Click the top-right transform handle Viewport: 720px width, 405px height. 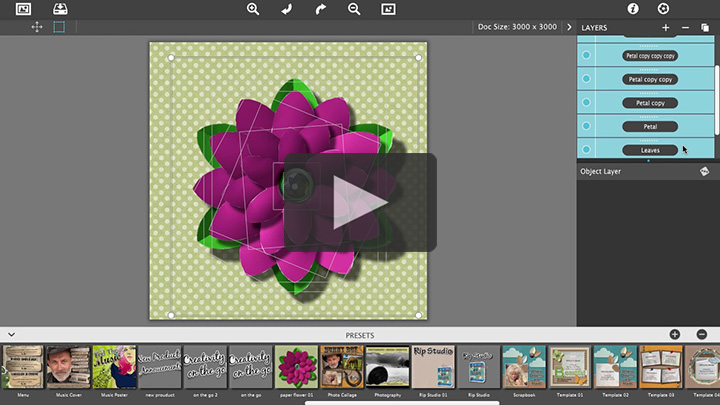418,58
